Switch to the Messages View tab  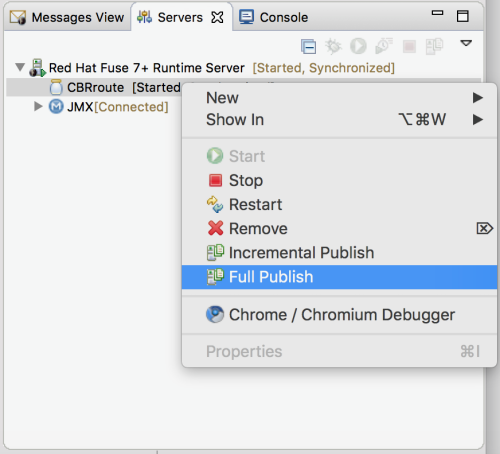point(67,17)
